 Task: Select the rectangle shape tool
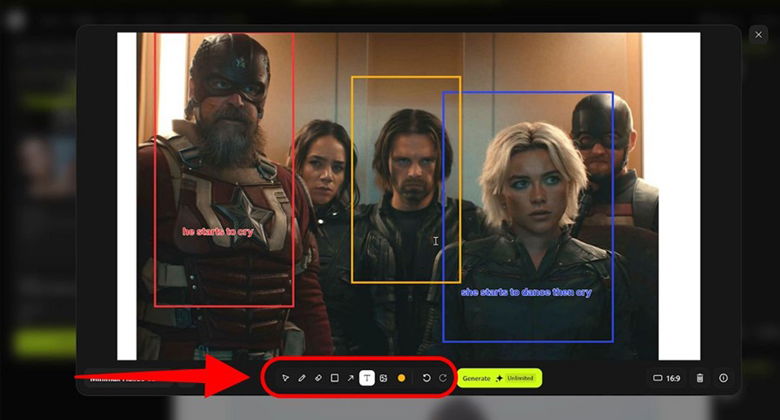pos(334,378)
